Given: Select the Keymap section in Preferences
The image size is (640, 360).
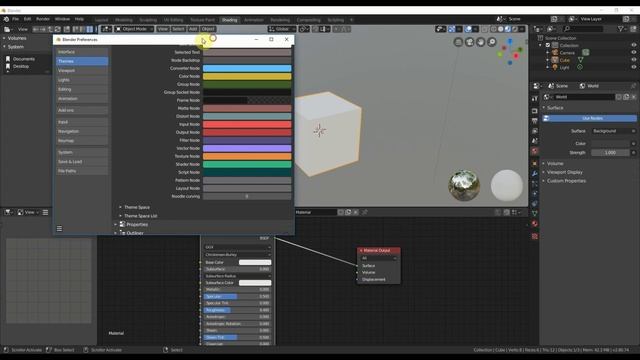Looking at the screenshot, I should coord(82,141).
